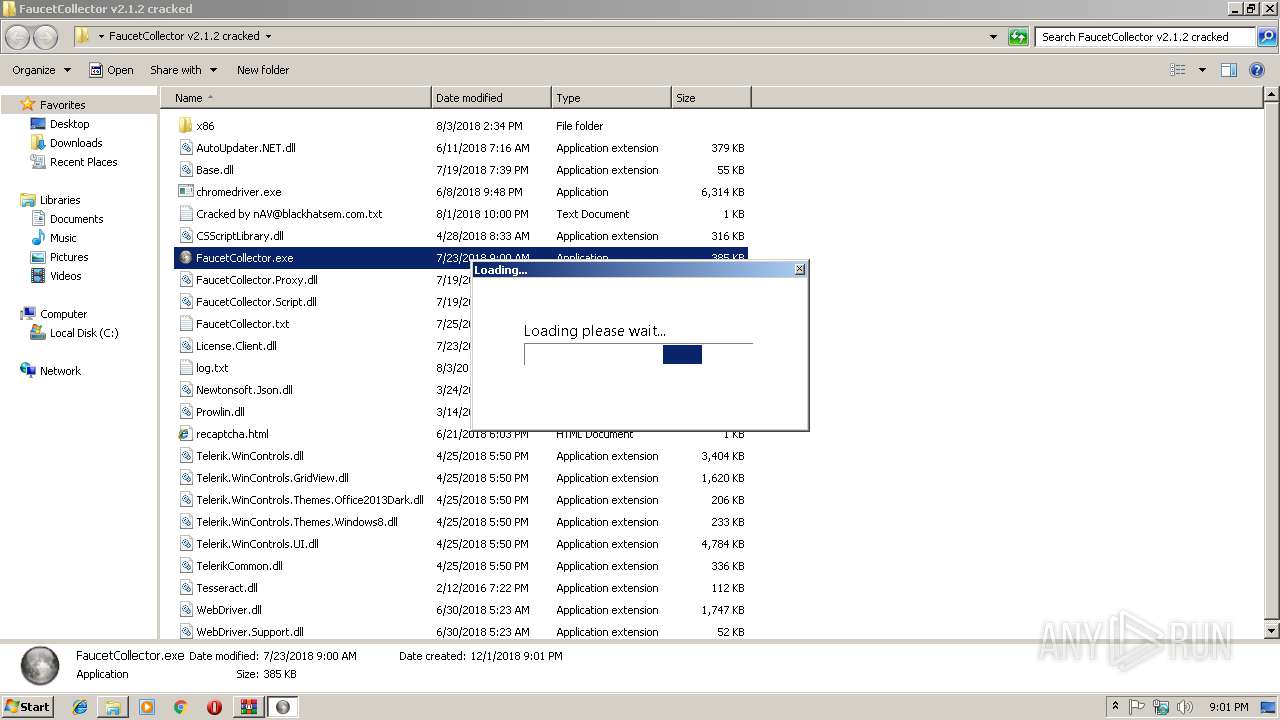Screen dimensions: 1280x720
Task: Click the refresh icon beside address bar
Action: pyautogui.click(x=1018, y=37)
